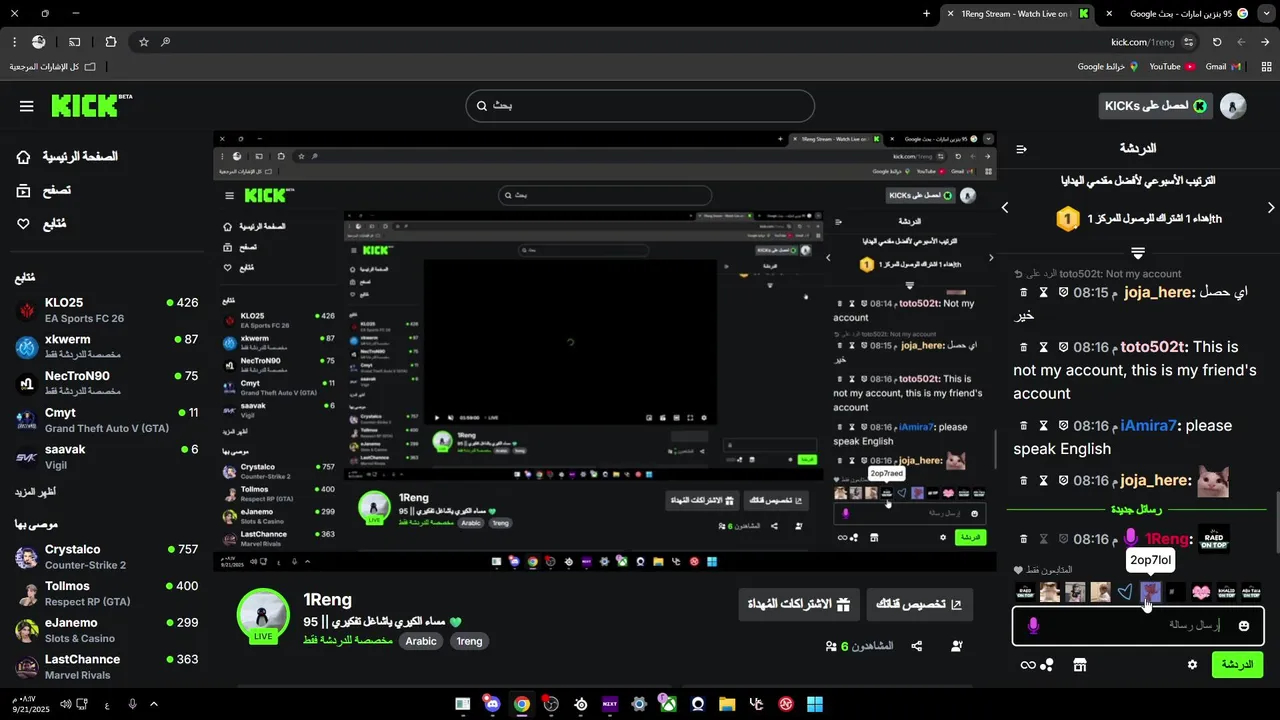Insert the blue heart outline emote
The image size is (1280, 720).
(1125, 592)
